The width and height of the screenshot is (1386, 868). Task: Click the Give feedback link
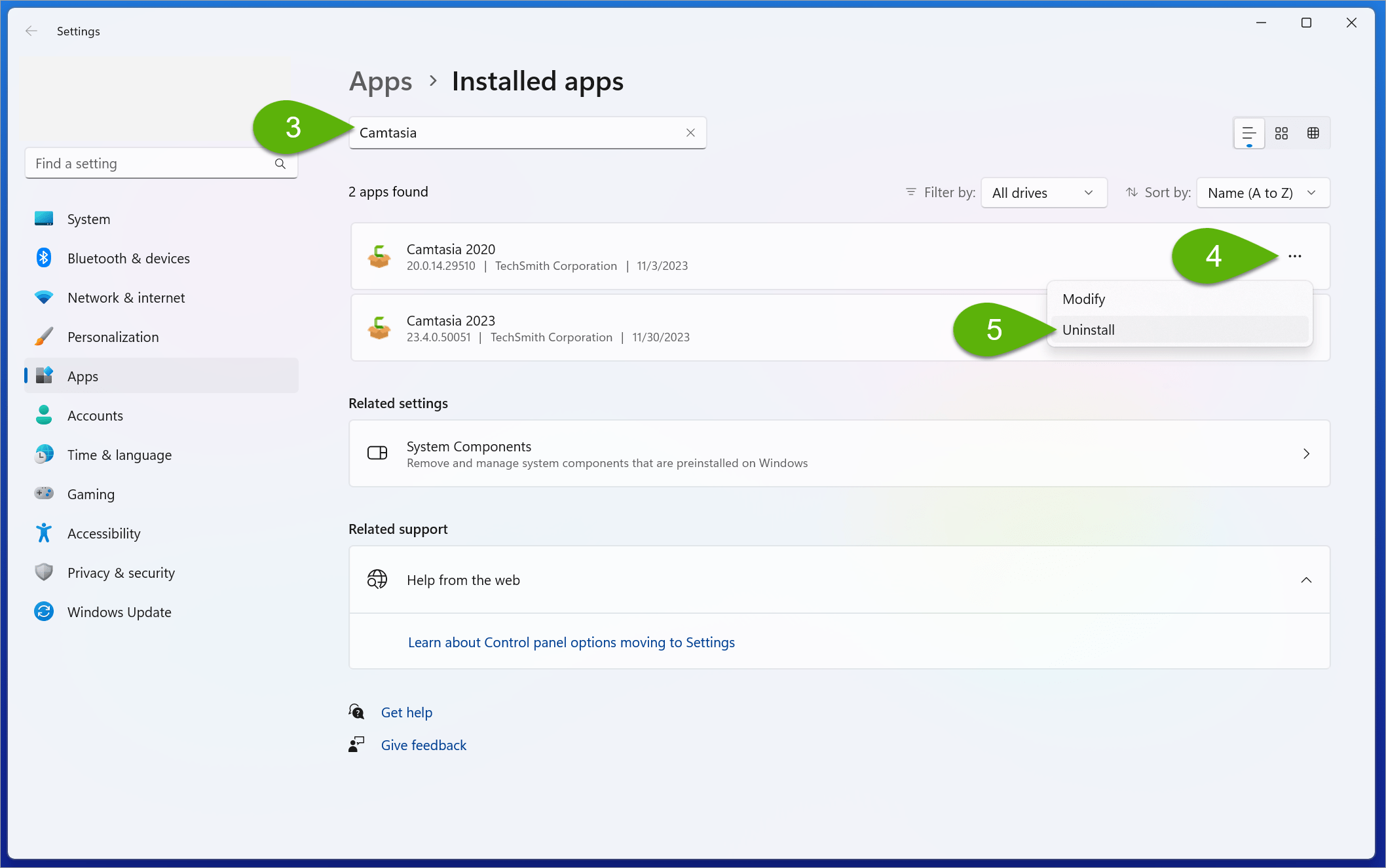tap(424, 745)
